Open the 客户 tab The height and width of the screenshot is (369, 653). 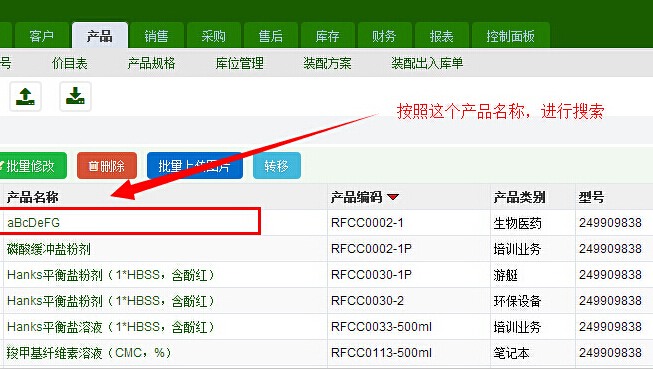coord(41,36)
